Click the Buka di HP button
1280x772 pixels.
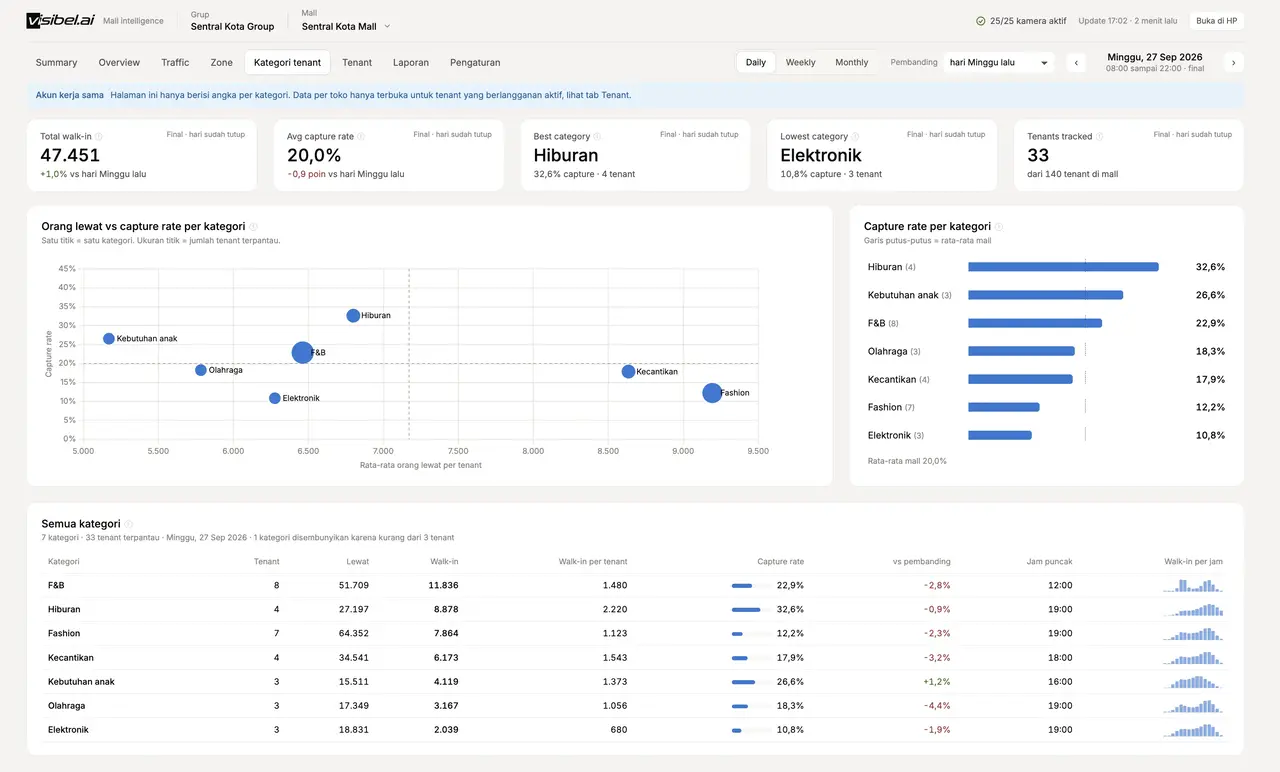pos(1217,21)
